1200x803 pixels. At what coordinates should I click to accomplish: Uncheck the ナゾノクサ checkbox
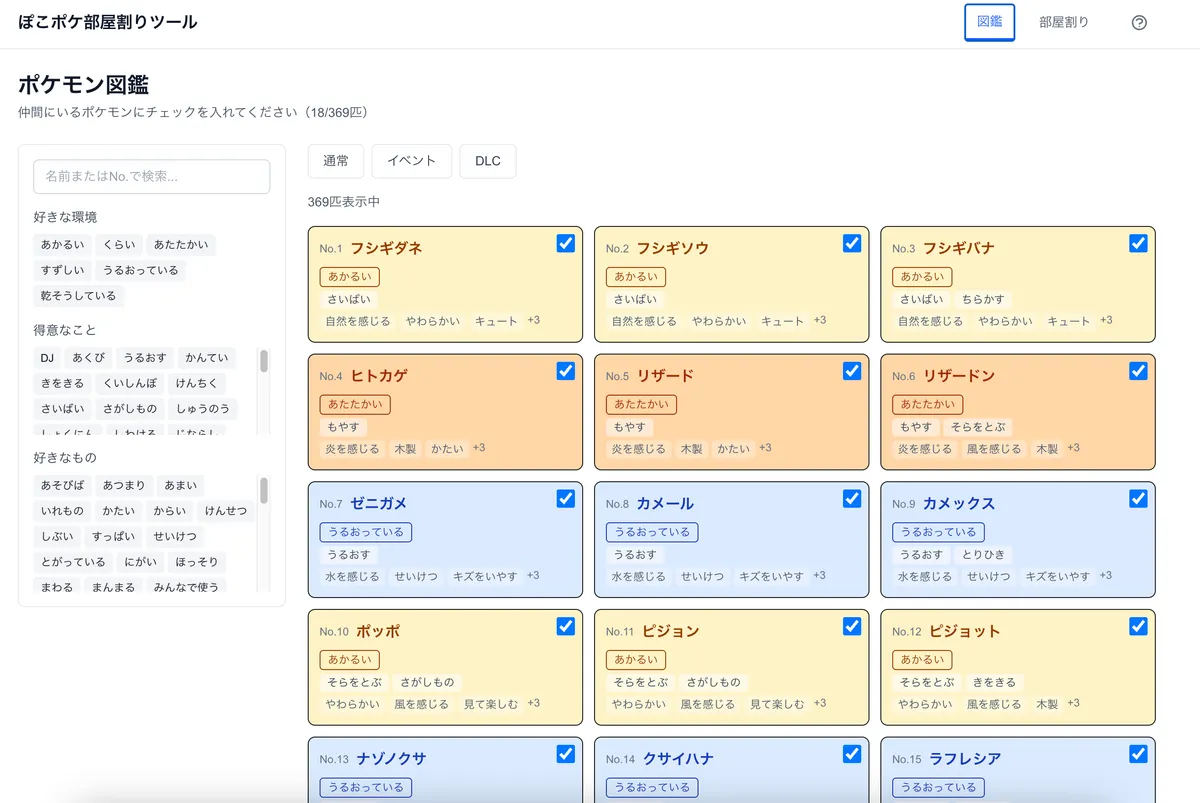pos(566,754)
